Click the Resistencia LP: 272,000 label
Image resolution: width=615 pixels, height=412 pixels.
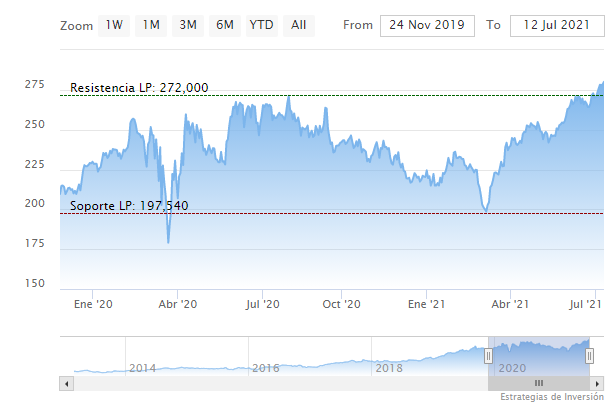(x=139, y=88)
